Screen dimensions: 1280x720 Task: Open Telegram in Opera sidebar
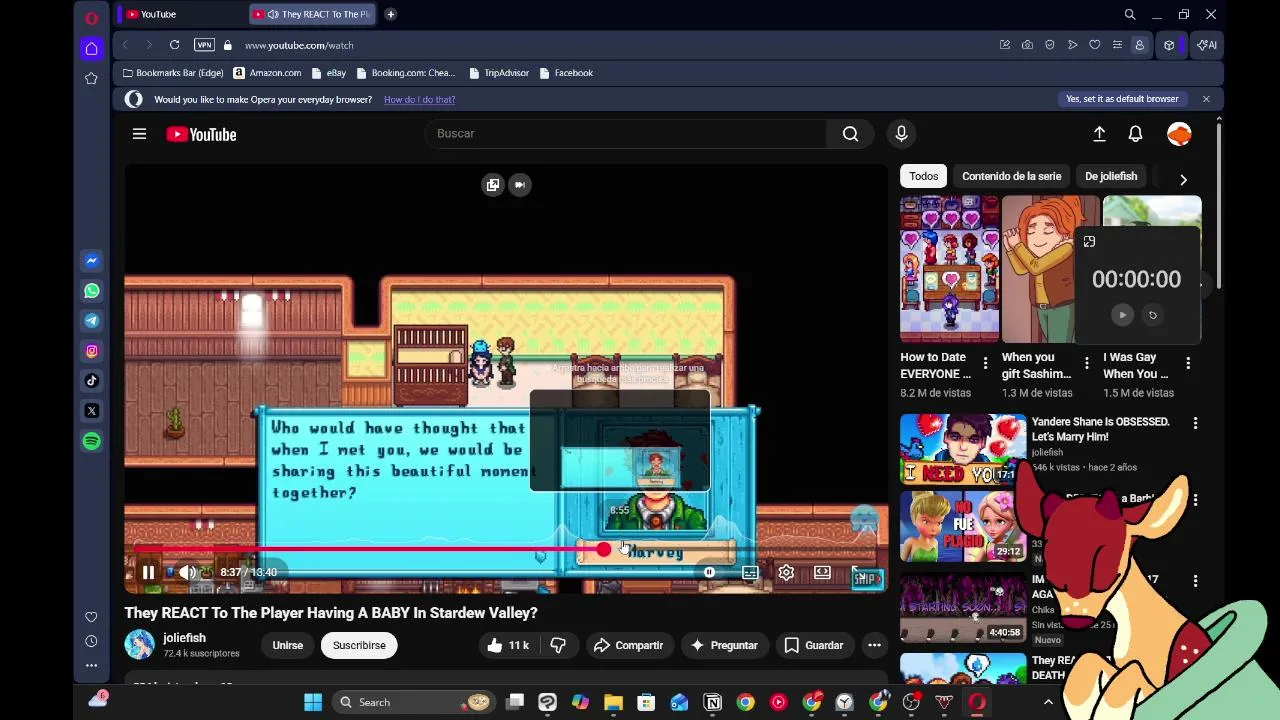coord(92,321)
